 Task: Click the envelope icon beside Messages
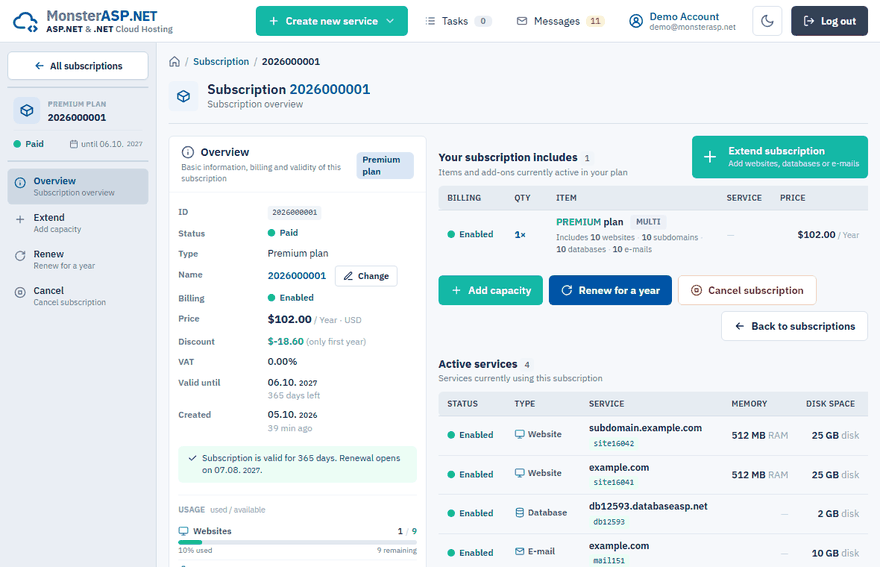(522, 21)
